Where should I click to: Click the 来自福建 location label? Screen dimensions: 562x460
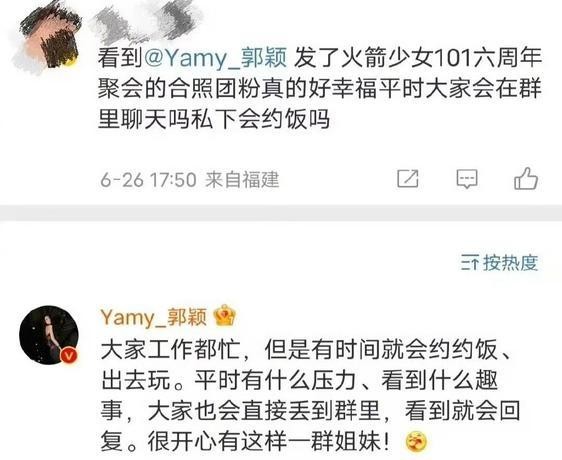point(242,180)
